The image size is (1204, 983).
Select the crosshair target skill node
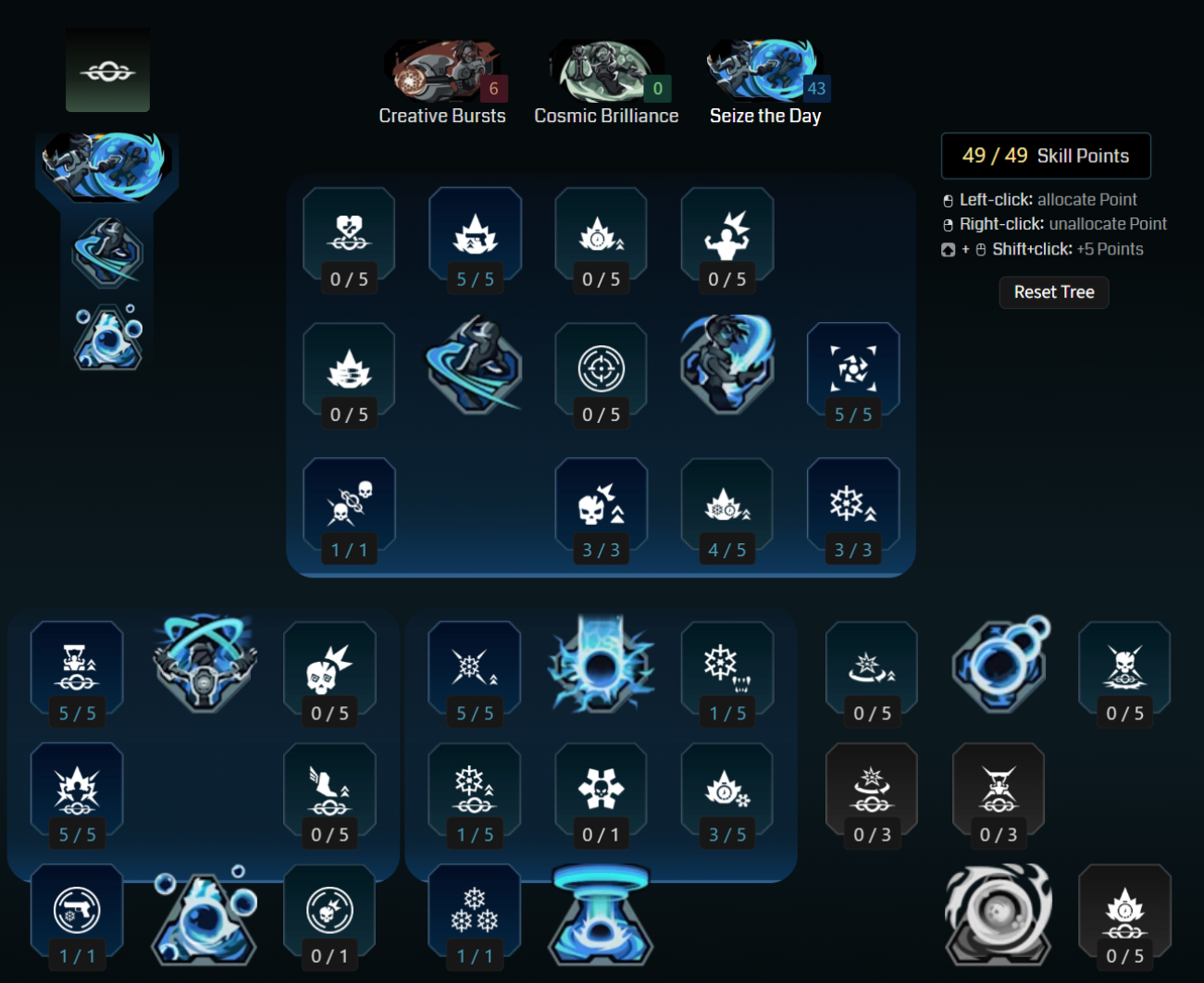click(602, 376)
